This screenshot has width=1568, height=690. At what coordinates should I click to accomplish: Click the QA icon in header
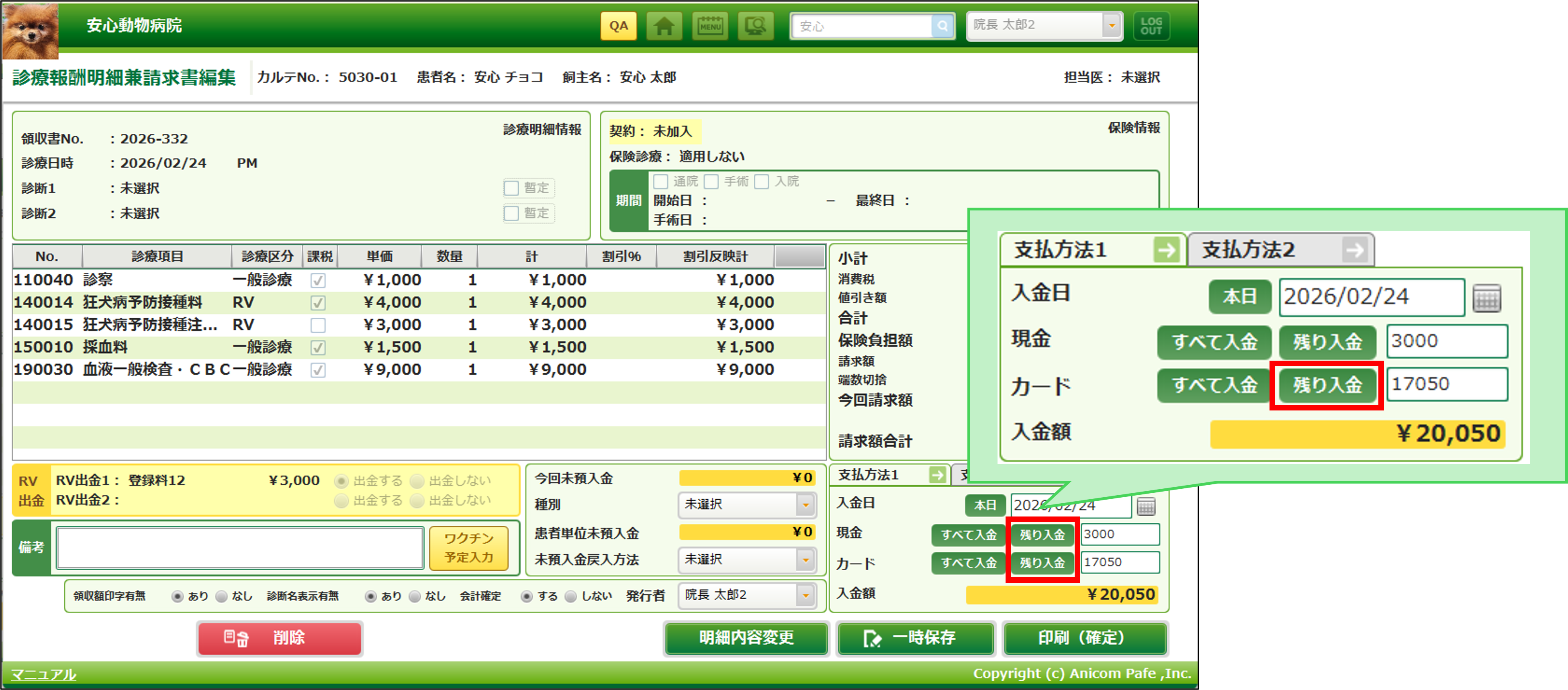pos(618,26)
